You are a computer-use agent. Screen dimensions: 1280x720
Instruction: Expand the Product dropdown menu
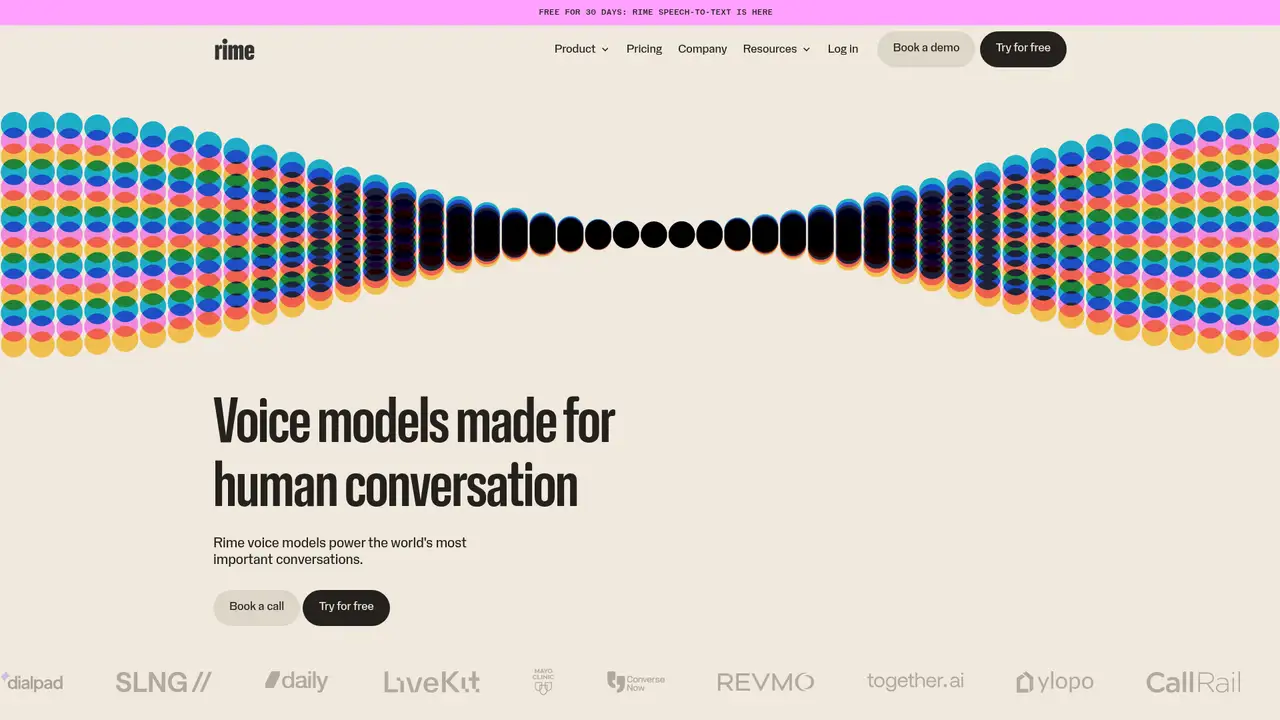point(581,49)
